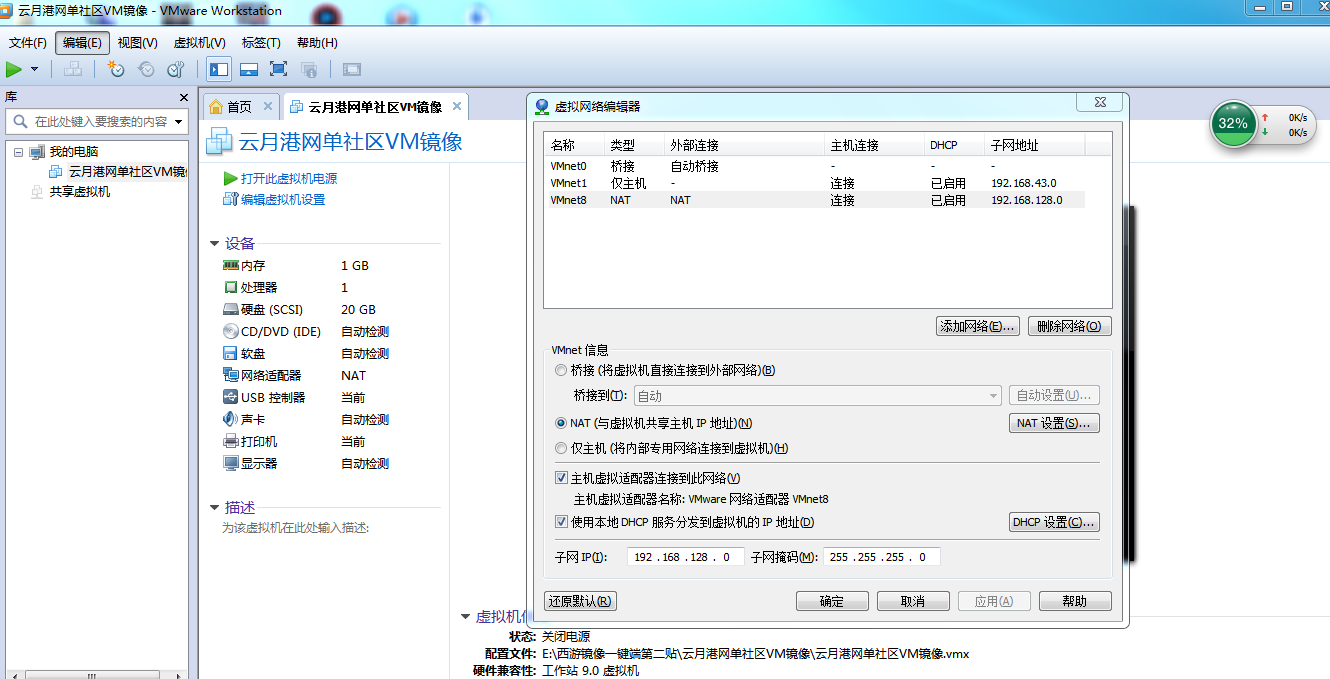This screenshot has width=1330, height=679.
Task: Uncheck 主机虚拟适配器连接到此网络 checkbox
Action: [x=561, y=478]
